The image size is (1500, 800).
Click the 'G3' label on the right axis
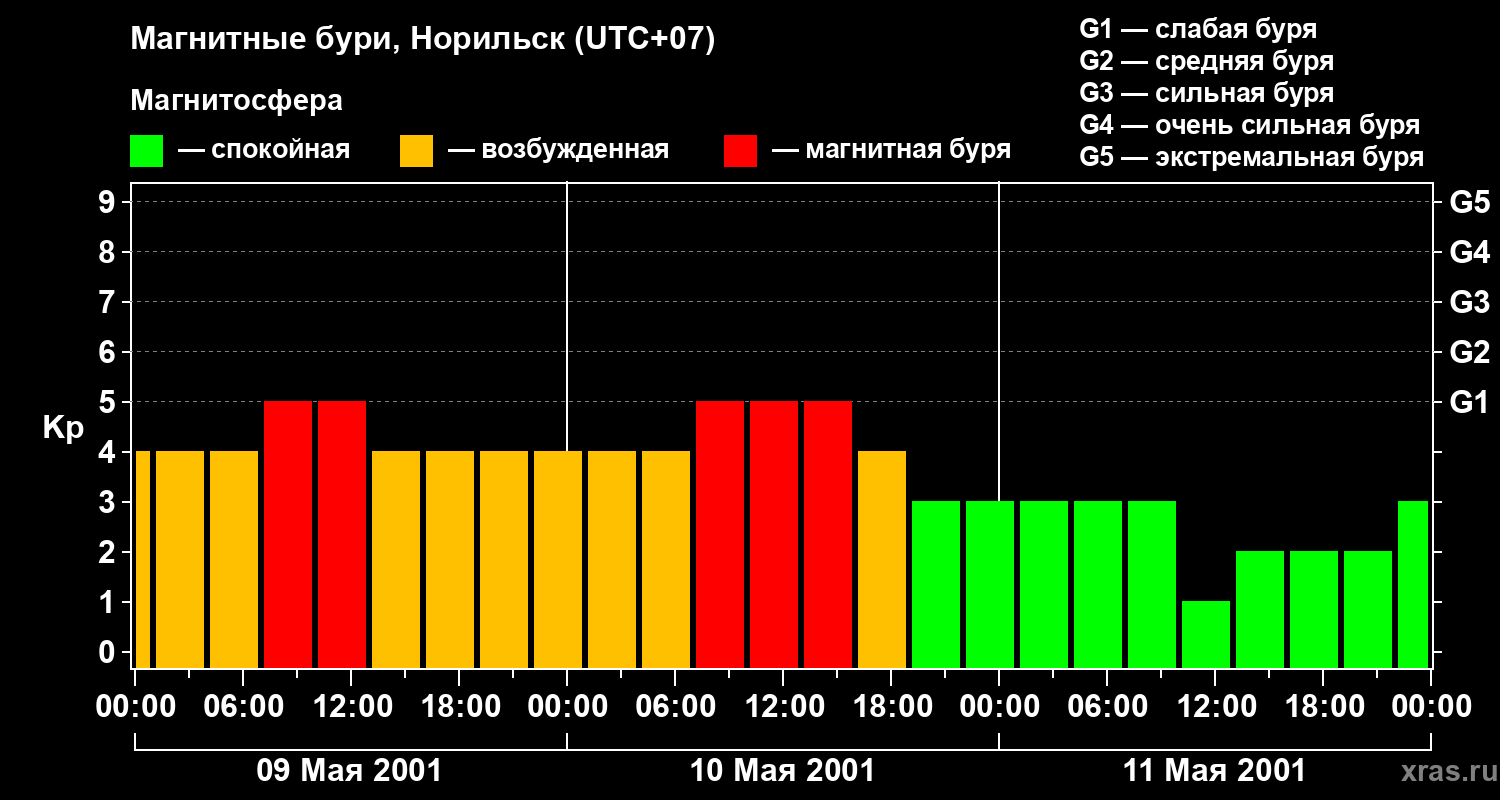pyautogui.click(x=1469, y=302)
